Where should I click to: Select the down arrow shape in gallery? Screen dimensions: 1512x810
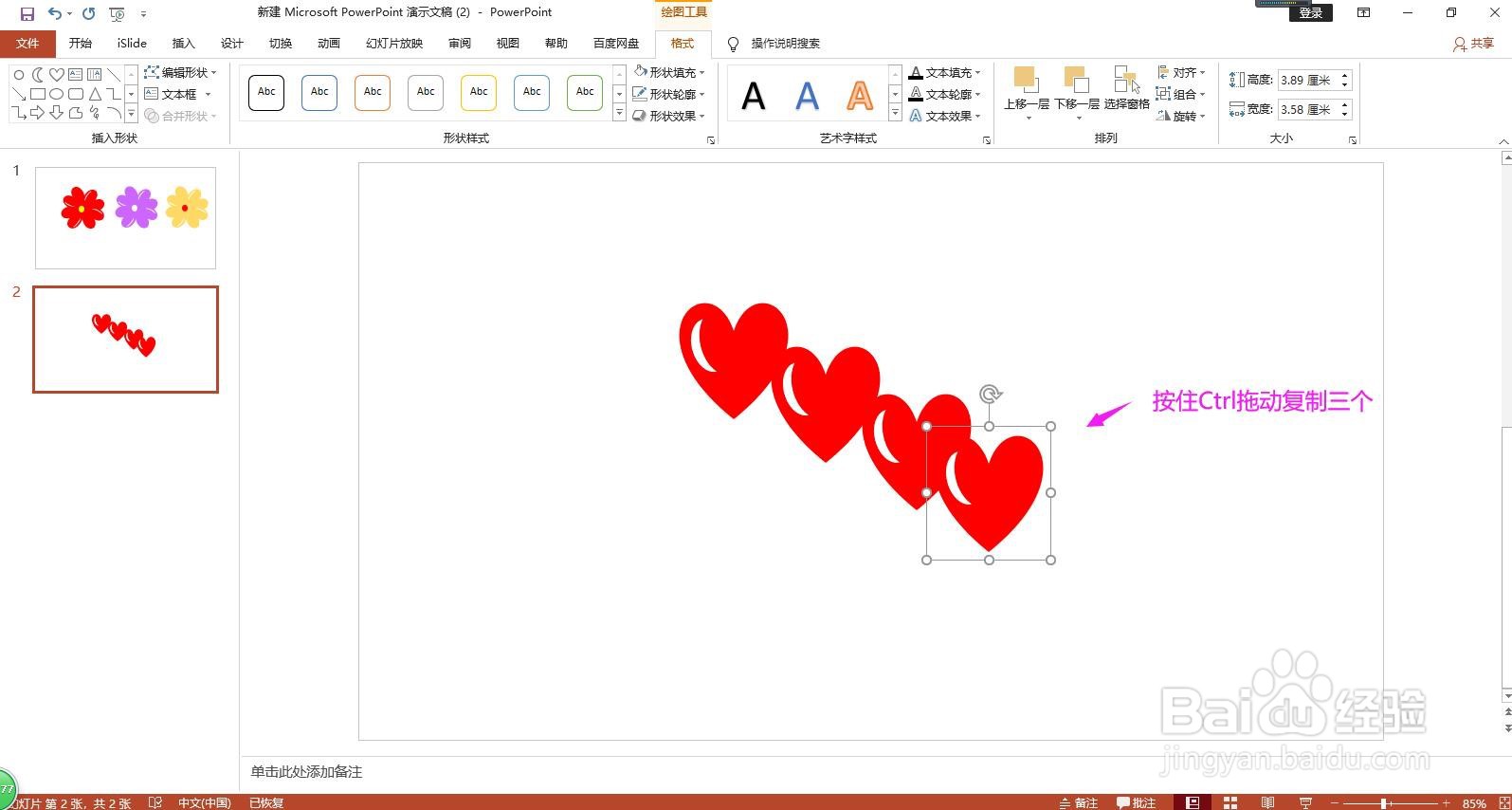point(57,113)
